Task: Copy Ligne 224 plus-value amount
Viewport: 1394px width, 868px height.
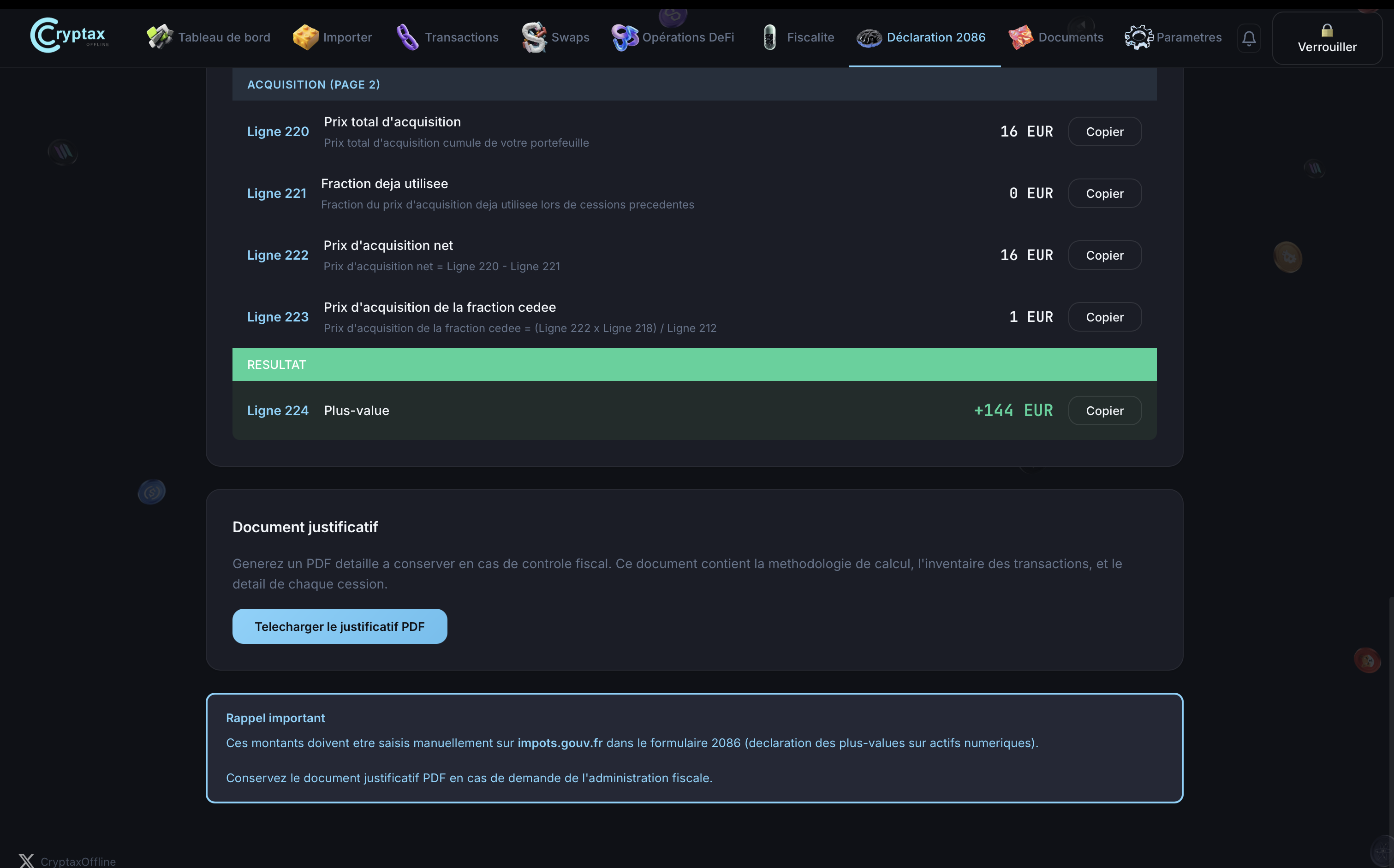Action: pos(1105,410)
